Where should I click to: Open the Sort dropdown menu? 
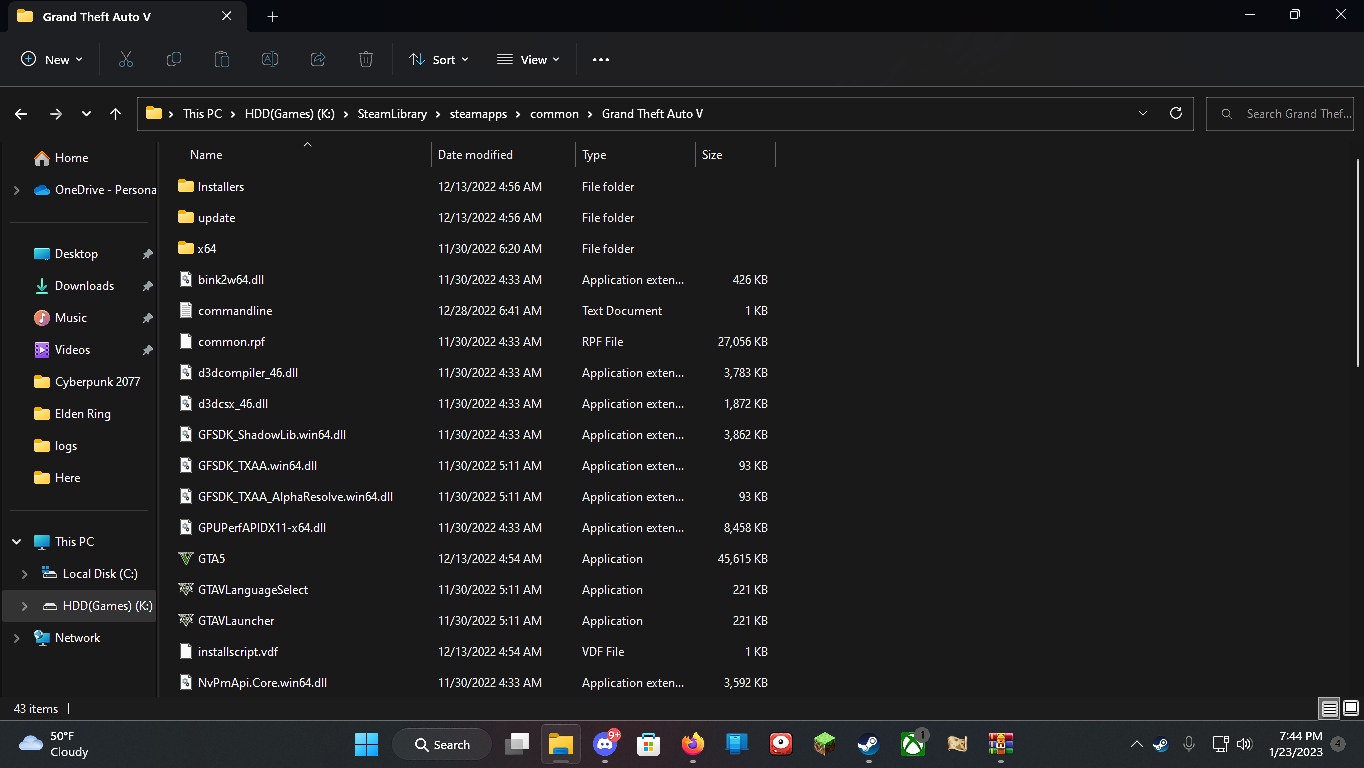click(439, 59)
